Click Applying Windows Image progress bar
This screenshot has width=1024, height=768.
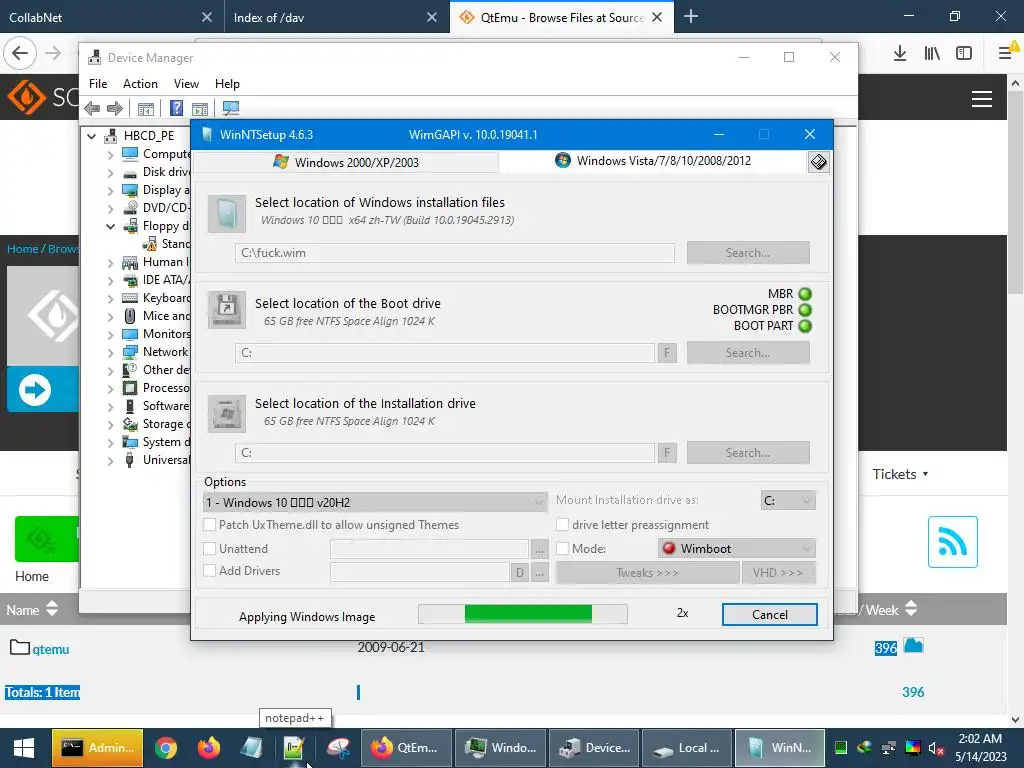click(522, 614)
